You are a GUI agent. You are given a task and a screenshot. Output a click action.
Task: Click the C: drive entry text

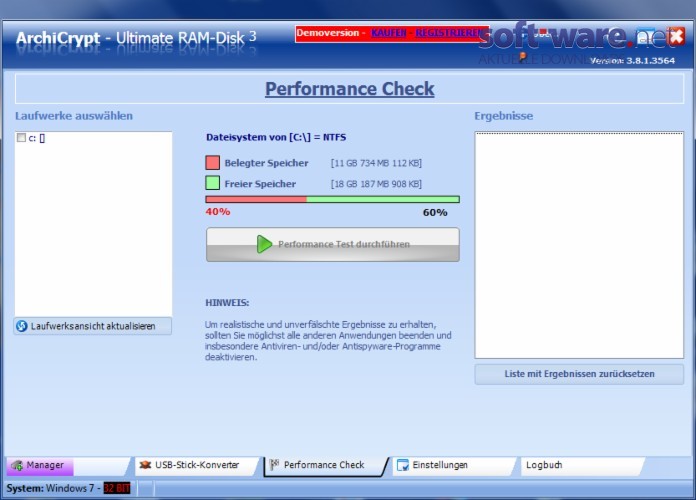click(x=37, y=138)
